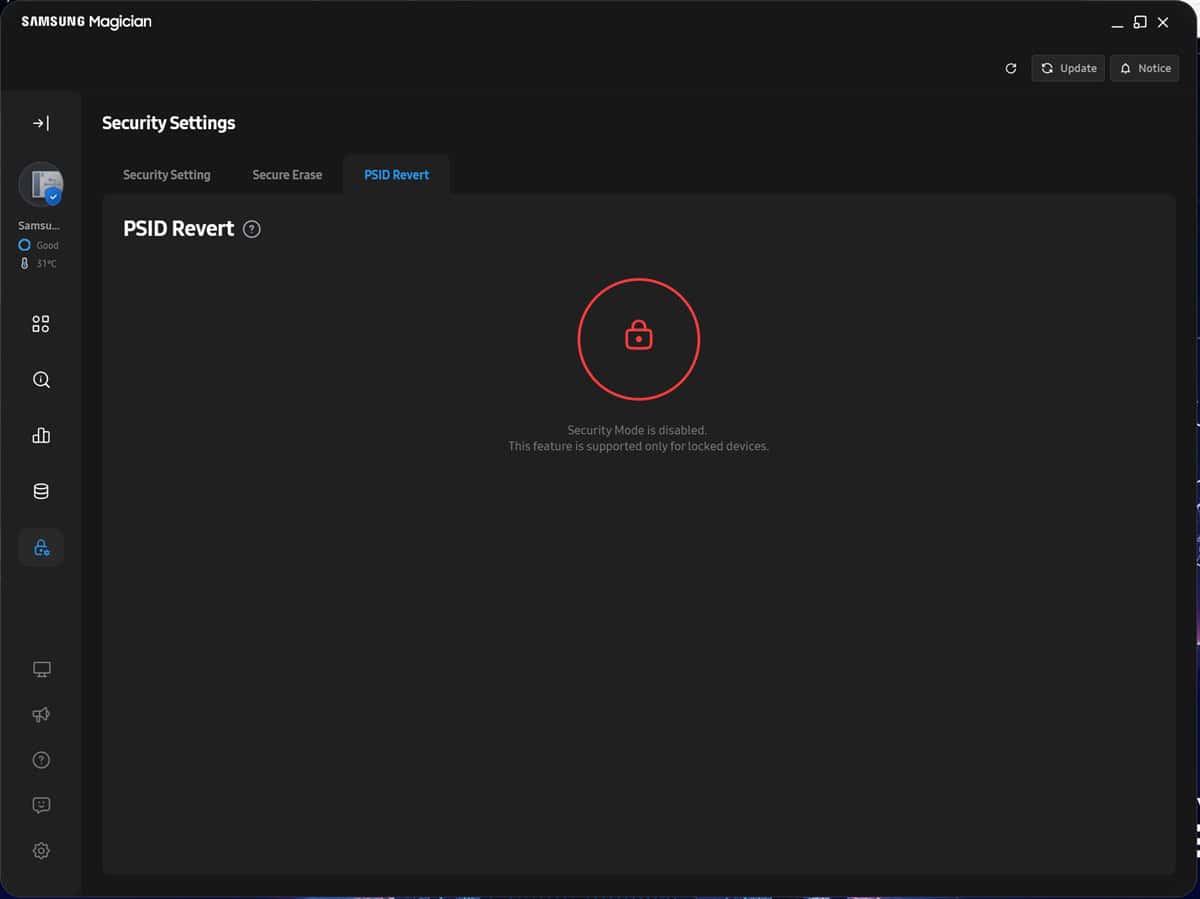Open the Data Management database icon
Viewport: 1200px width, 899px height.
41,491
